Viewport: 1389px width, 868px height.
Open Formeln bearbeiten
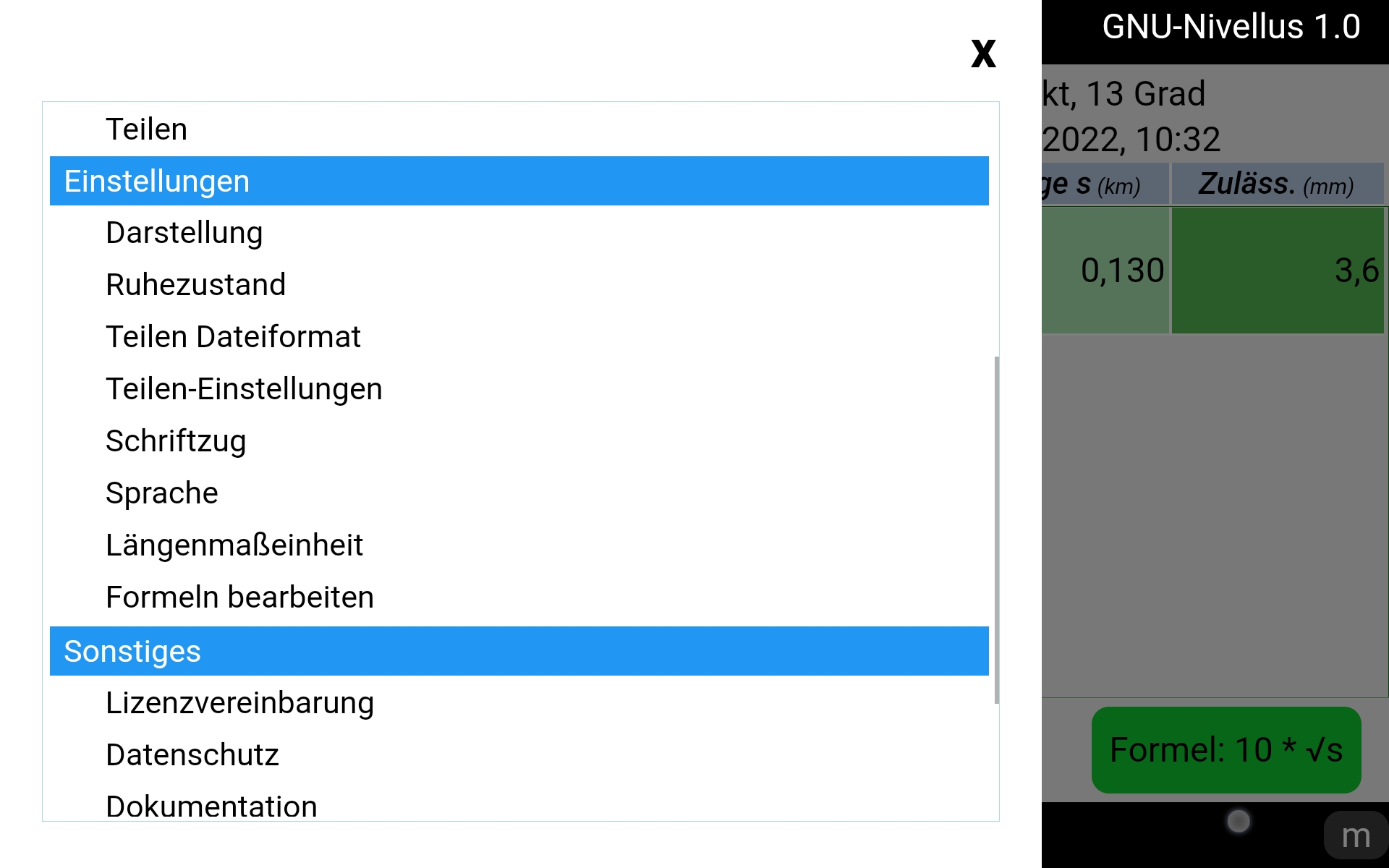[239, 597]
